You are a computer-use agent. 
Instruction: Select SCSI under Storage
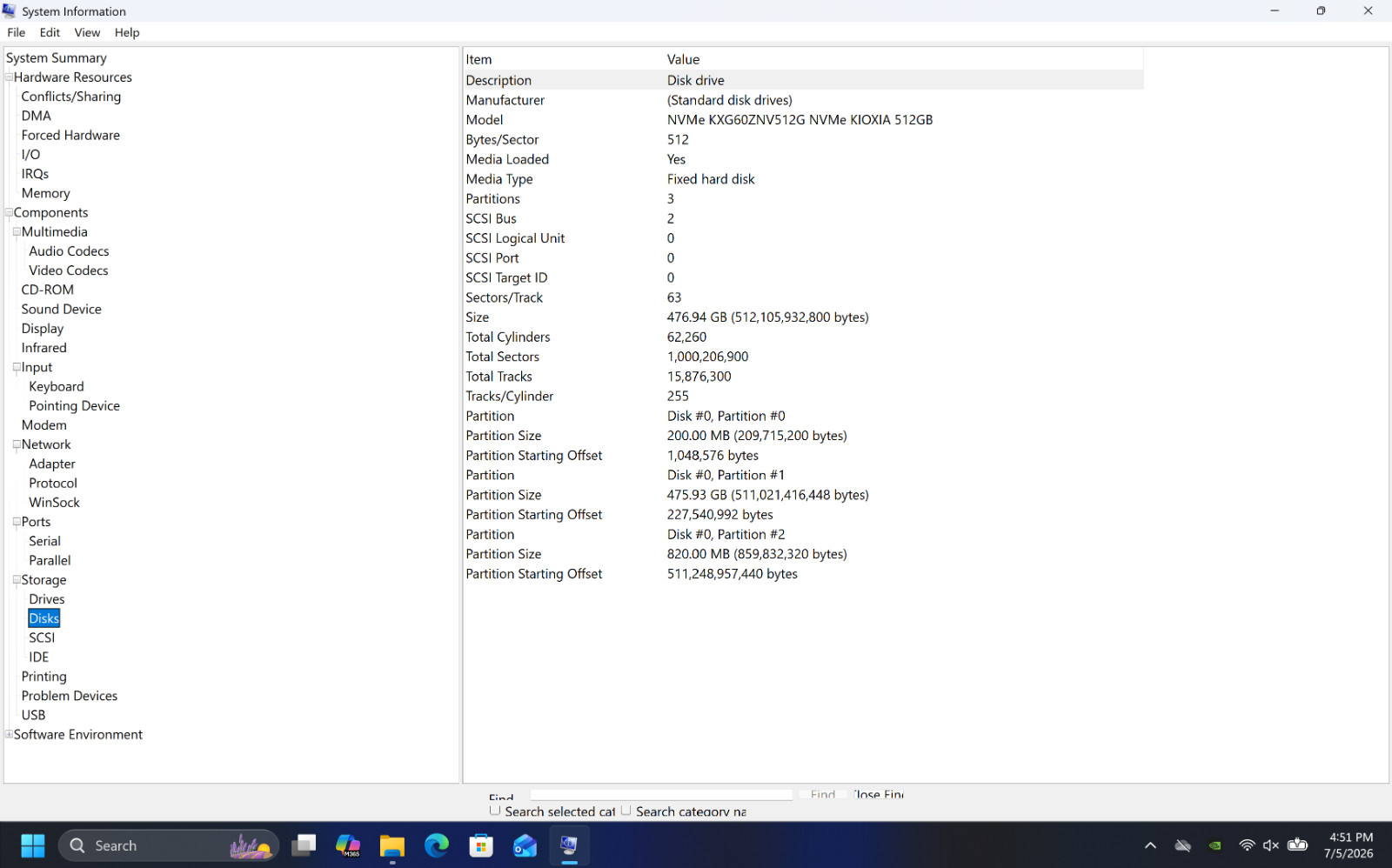point(42,638)
